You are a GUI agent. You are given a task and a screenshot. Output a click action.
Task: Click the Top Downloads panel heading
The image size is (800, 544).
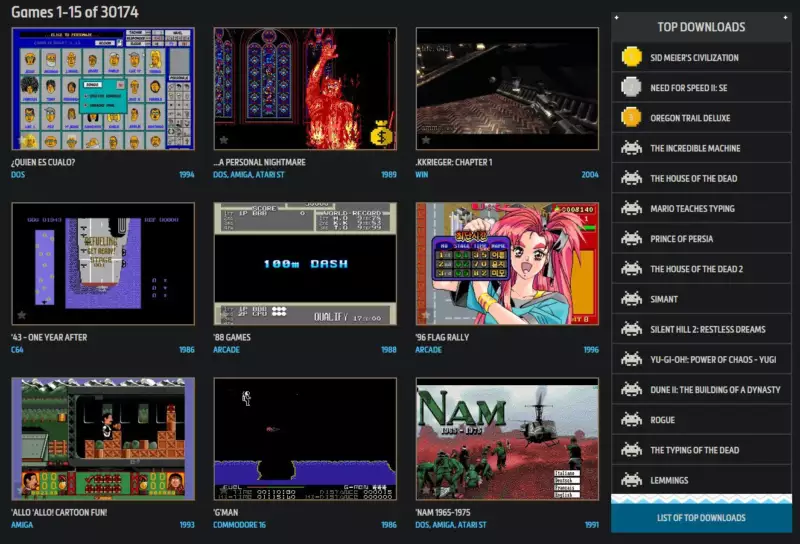point(701,27)
